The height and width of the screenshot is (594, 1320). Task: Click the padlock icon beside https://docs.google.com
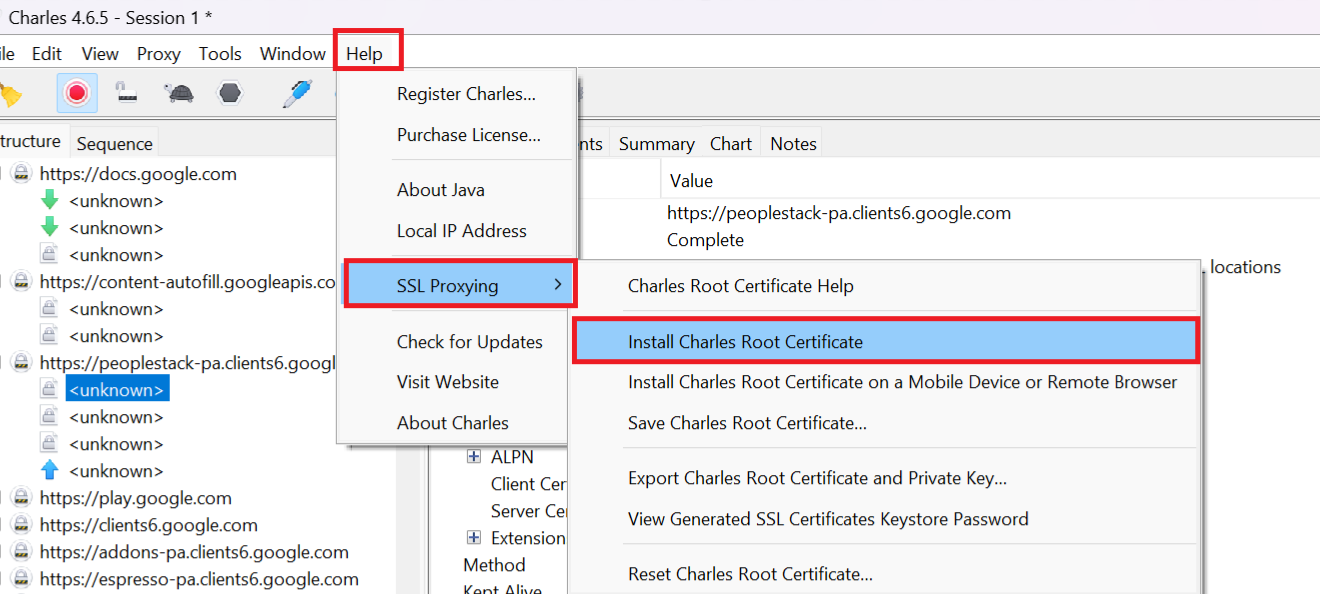click(x=21, y=174)
